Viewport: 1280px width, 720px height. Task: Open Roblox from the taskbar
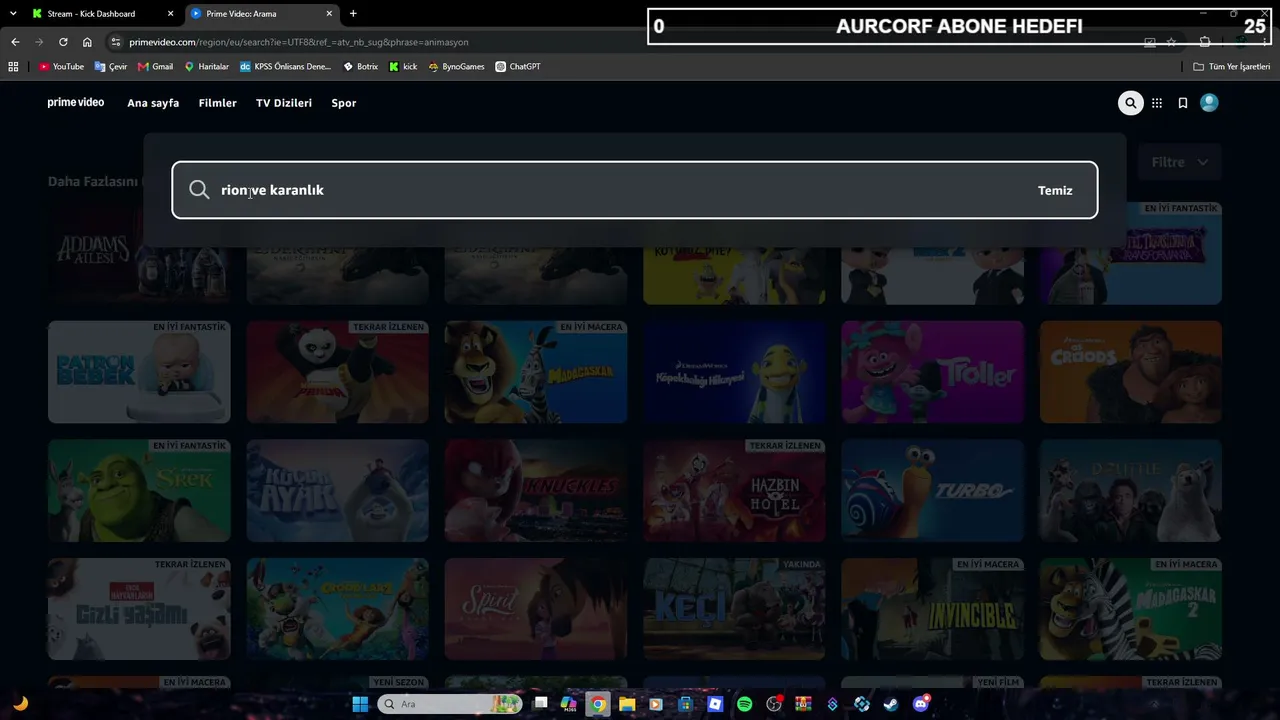pos(715,704)
